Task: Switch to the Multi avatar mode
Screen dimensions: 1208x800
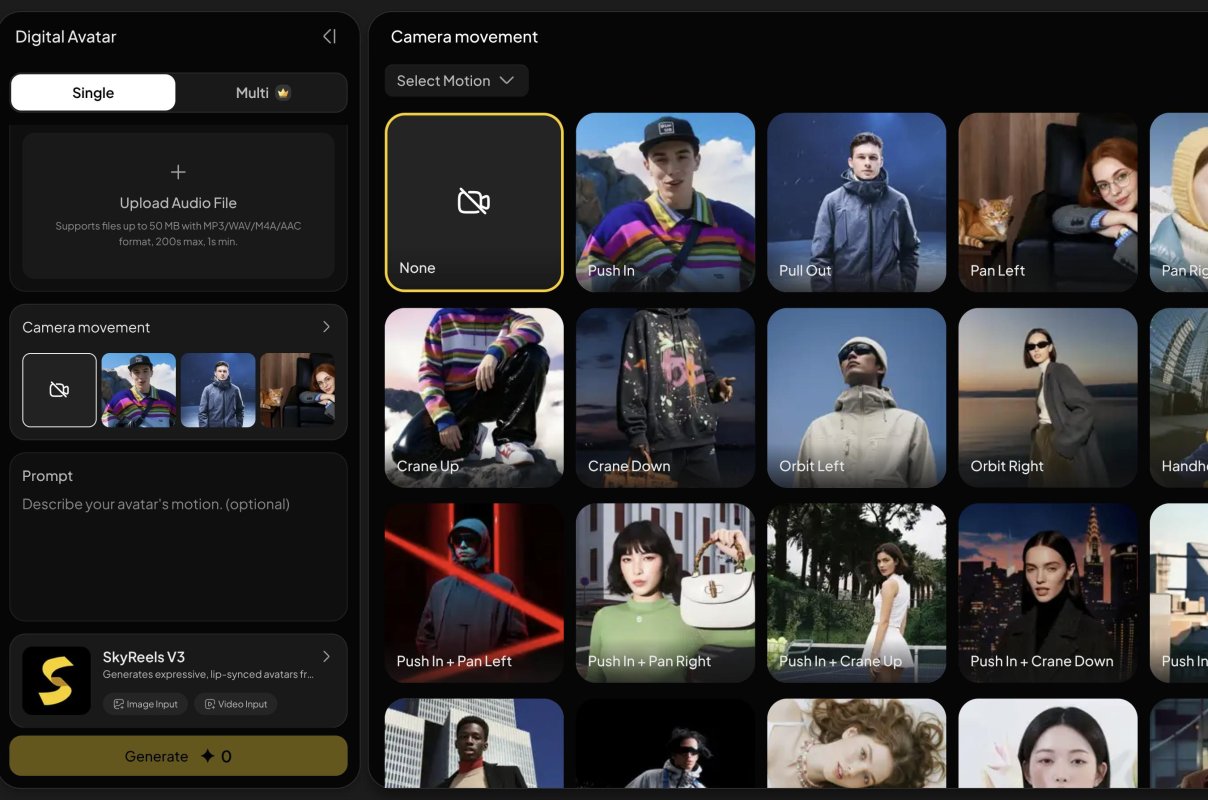Action: [261, 92]
